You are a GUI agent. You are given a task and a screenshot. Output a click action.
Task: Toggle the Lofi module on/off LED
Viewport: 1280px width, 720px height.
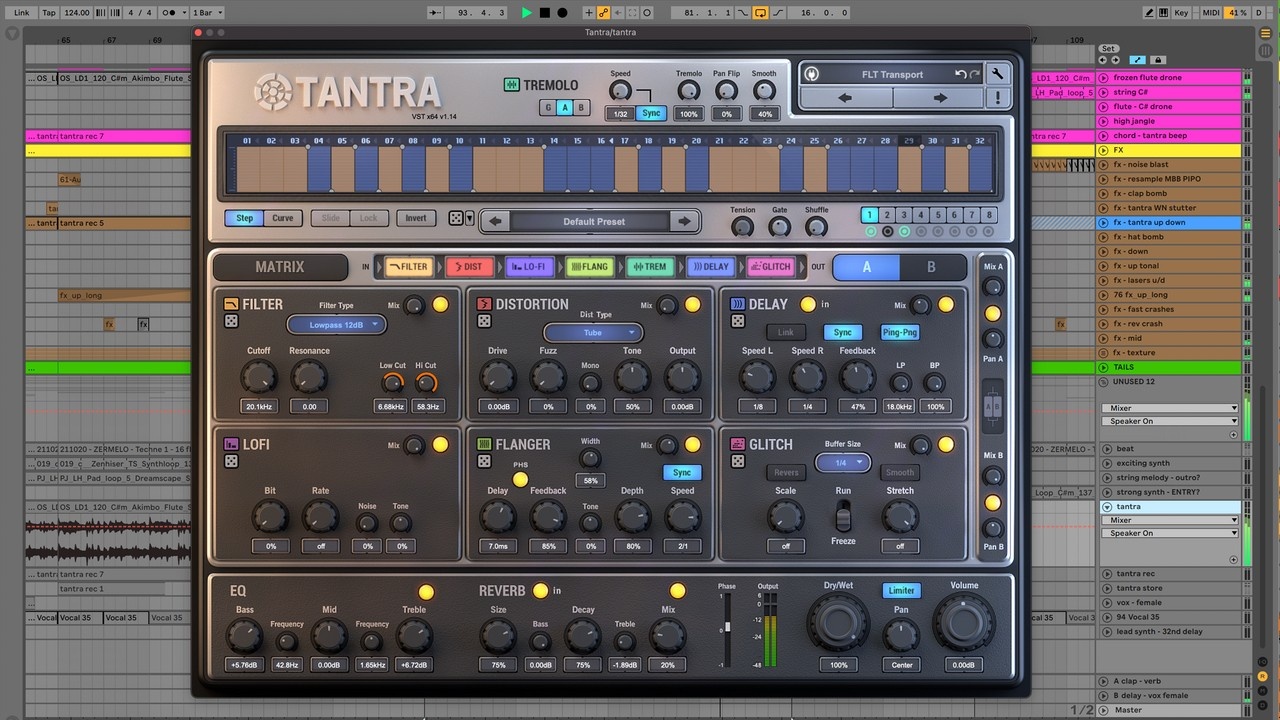pos(440,445)
